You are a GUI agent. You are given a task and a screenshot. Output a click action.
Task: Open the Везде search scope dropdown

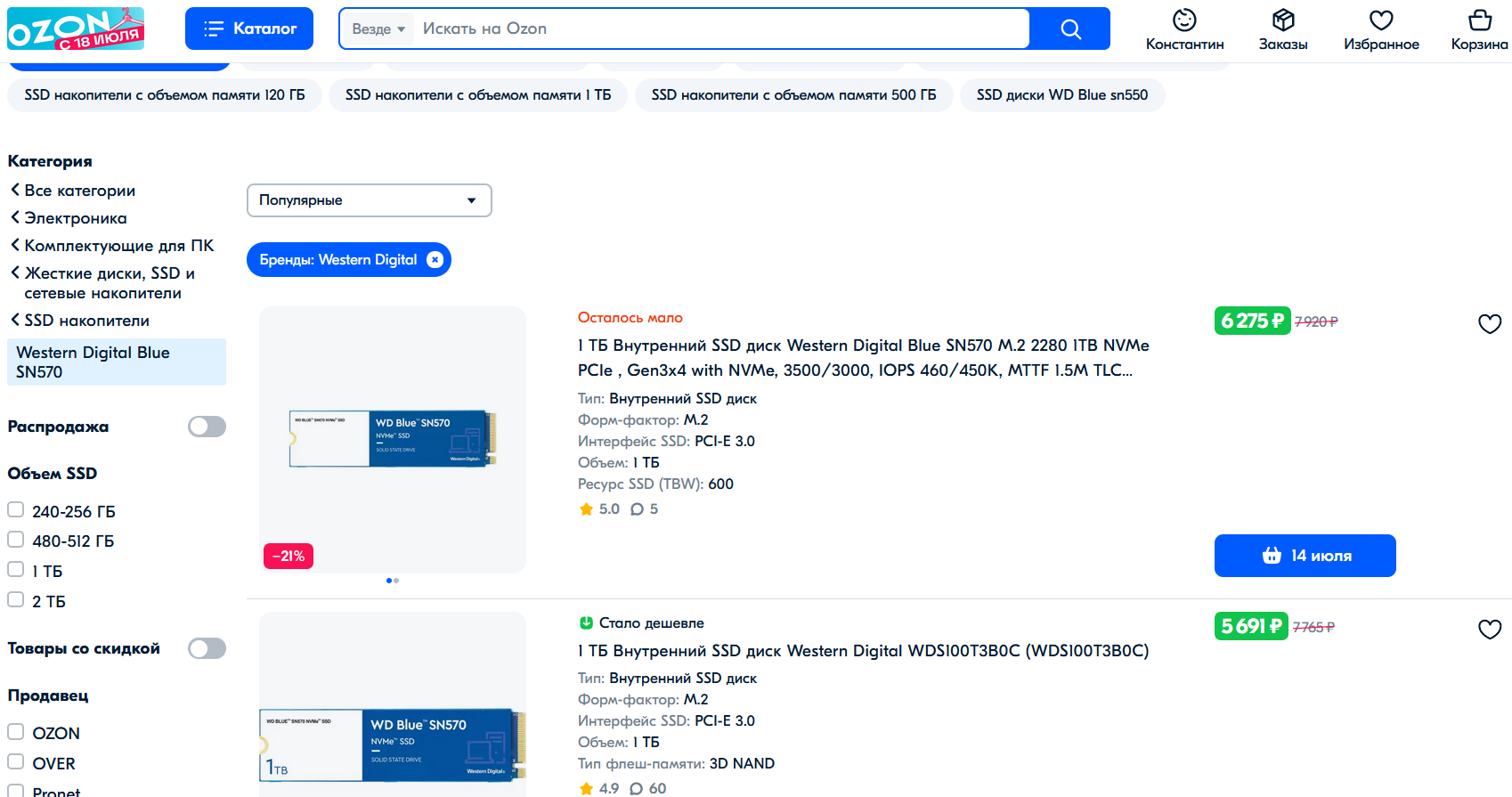click(x=378, y=29)
